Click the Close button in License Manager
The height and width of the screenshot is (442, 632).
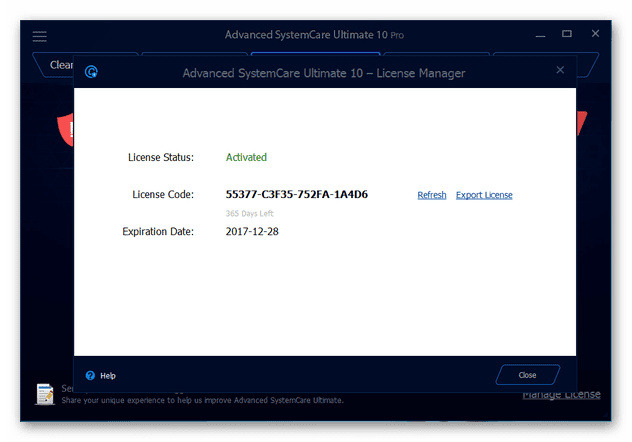pos(528,375)
